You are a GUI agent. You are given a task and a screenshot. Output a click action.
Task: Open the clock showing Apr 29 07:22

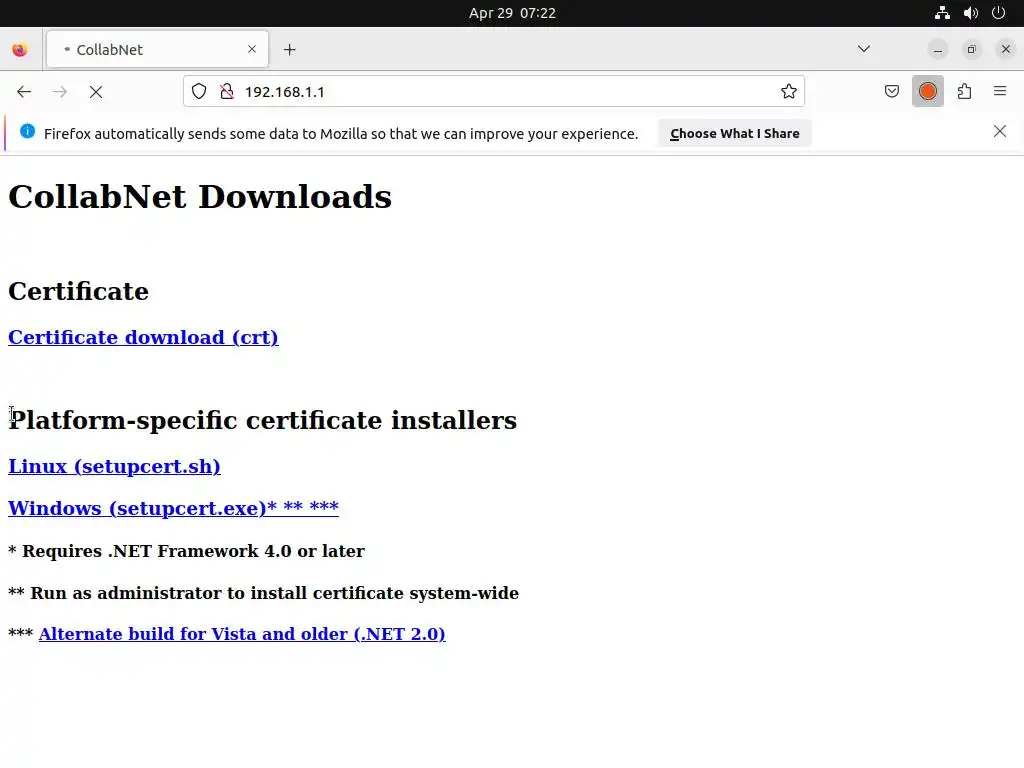pyautogui.click(x=512, y=13)
